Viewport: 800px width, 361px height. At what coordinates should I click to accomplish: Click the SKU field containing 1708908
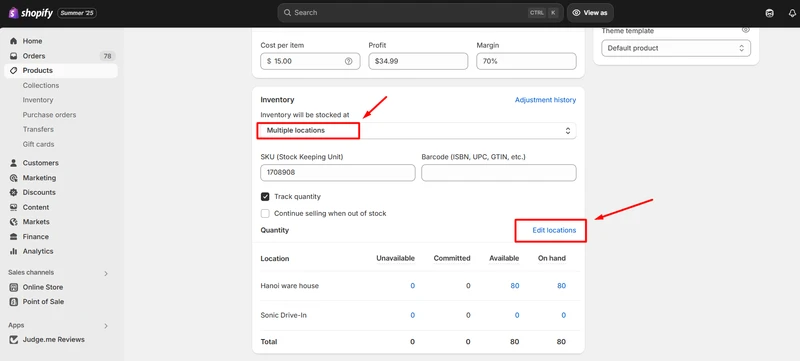click(338, 173)
